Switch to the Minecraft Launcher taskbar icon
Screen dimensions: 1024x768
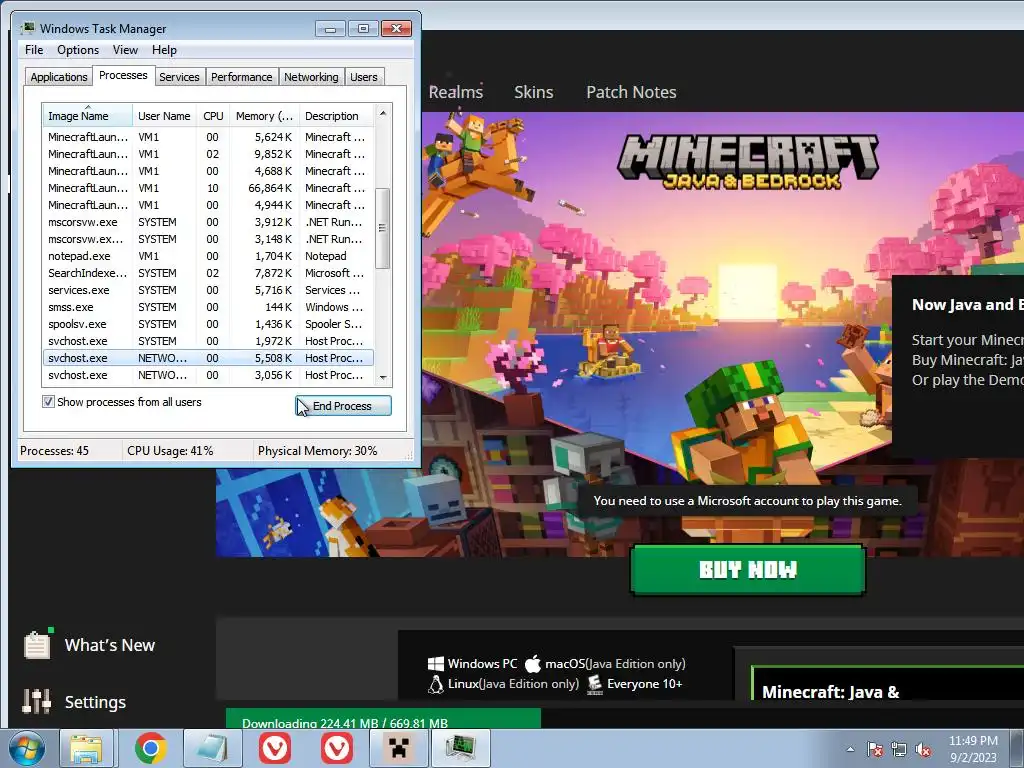pyautogui.click(x=398, y=749)
